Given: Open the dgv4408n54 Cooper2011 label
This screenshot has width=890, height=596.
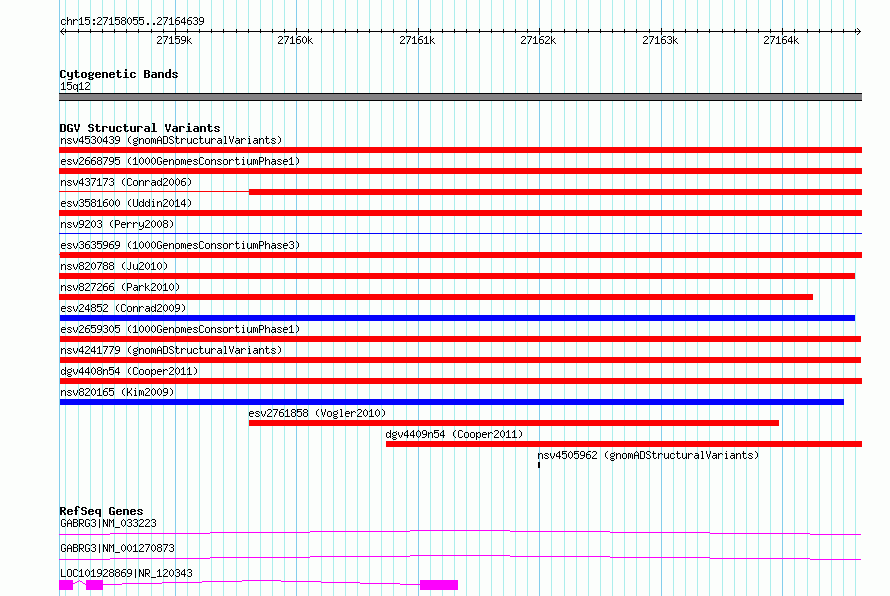Looking at the screenshot, I should click(x=129, y=371).
